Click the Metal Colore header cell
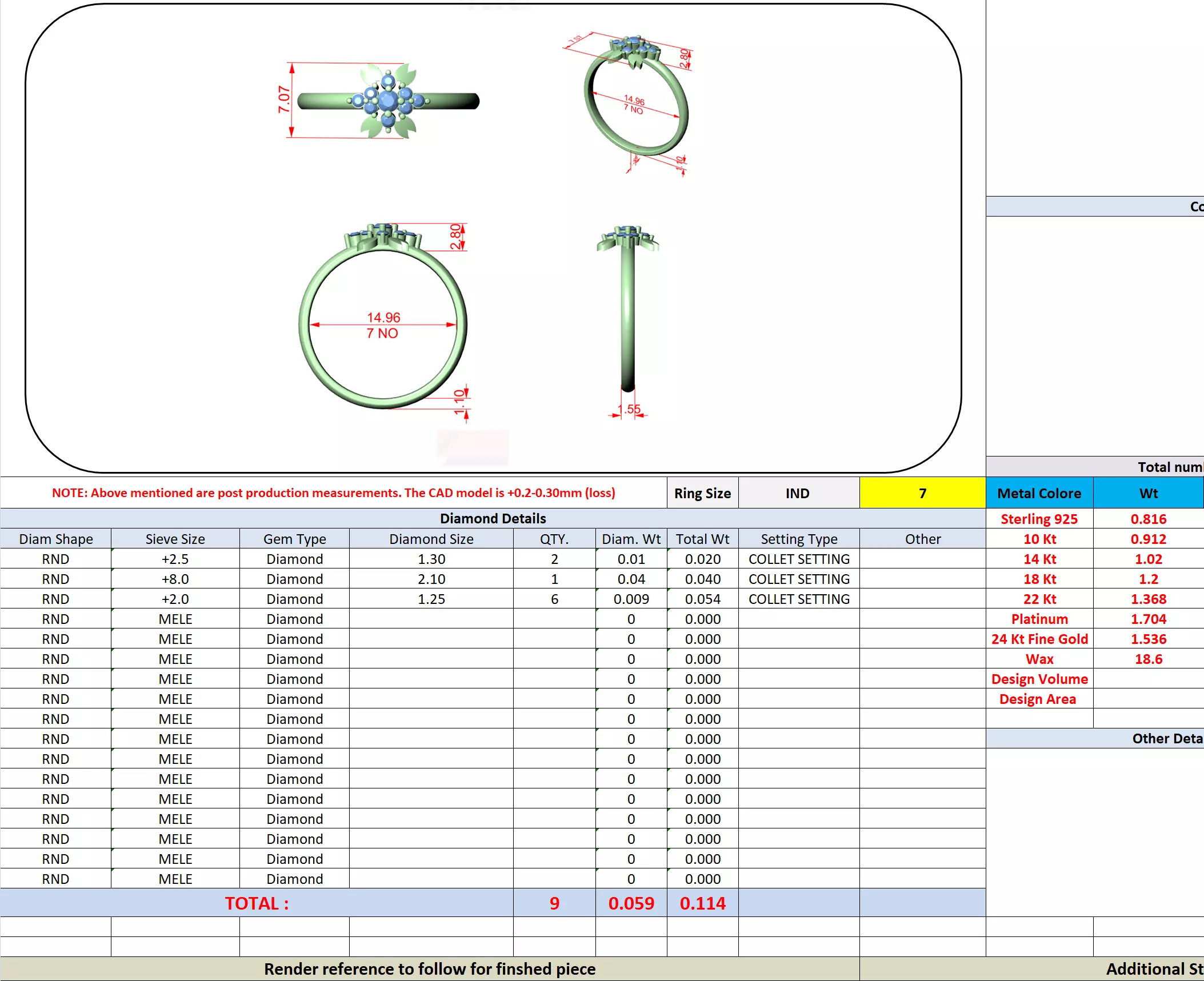This screenshot has height=981, width=1204. pos(1039,493)
